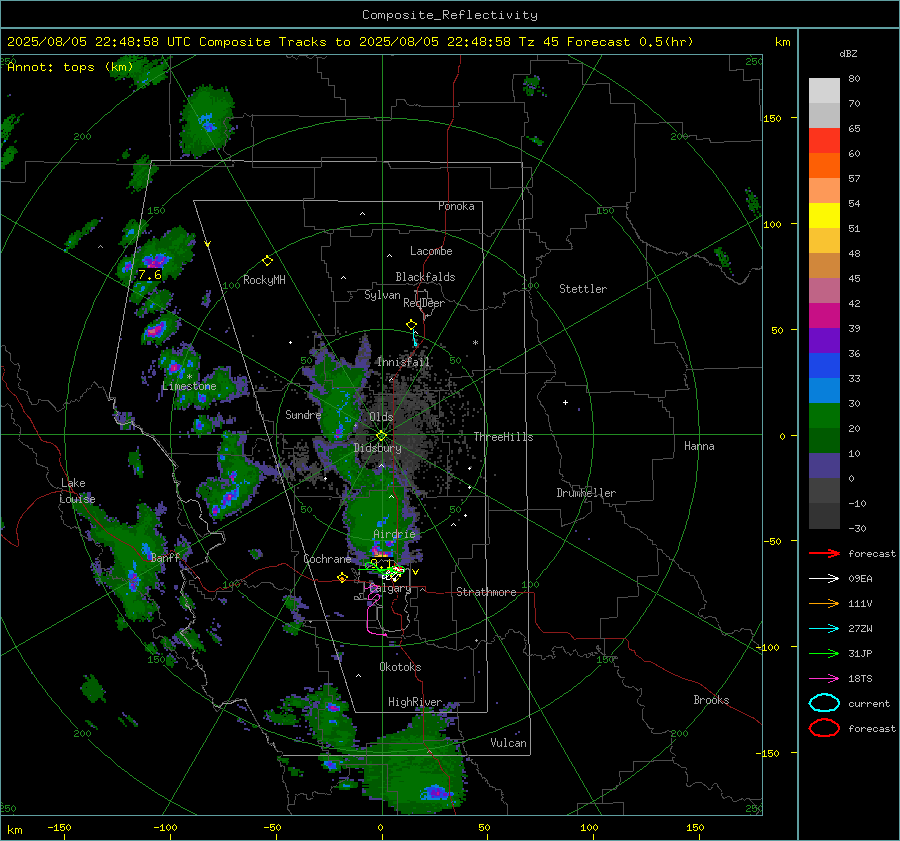Click the Composite_Reflectivity title

(450, 15)
